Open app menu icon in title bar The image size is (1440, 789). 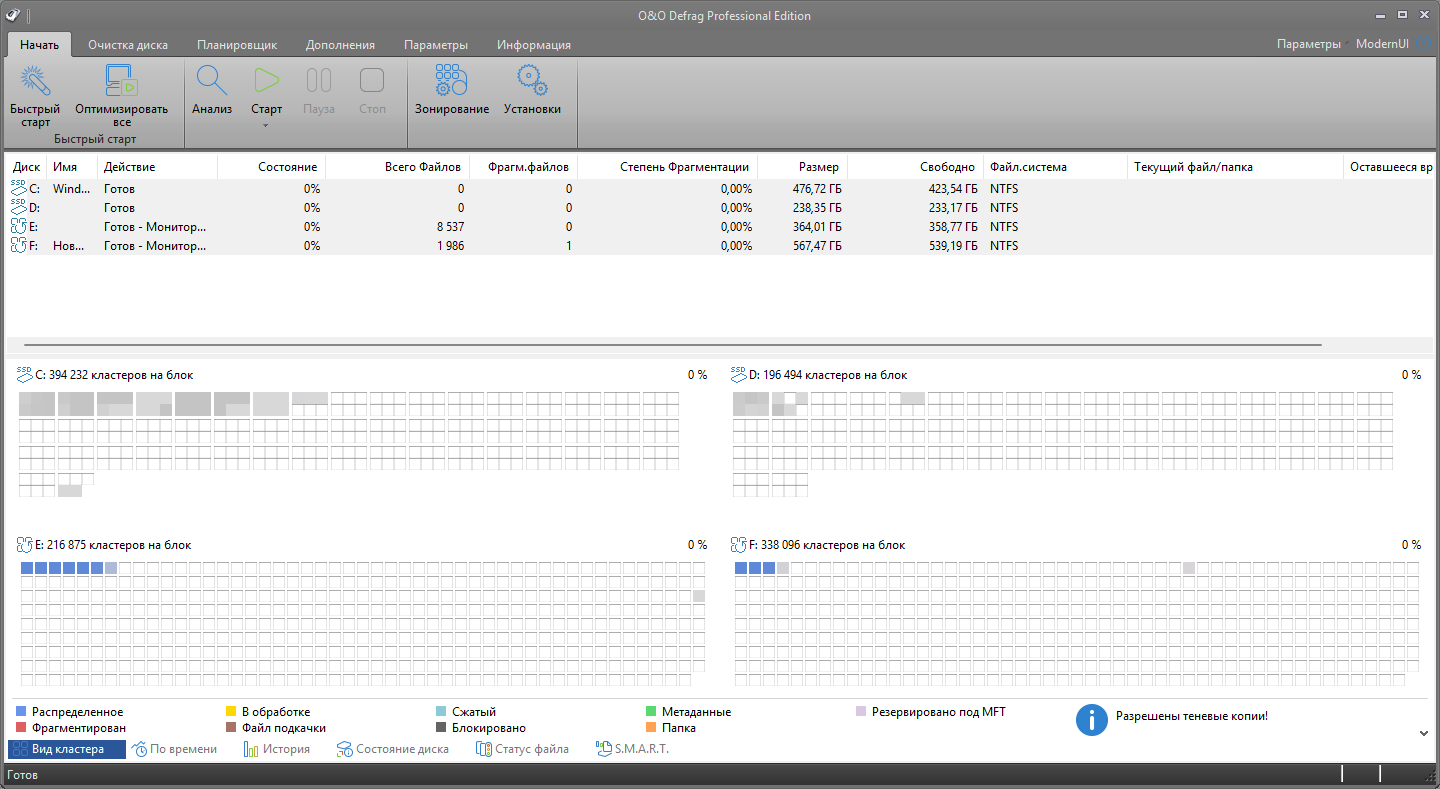[13, 15]
